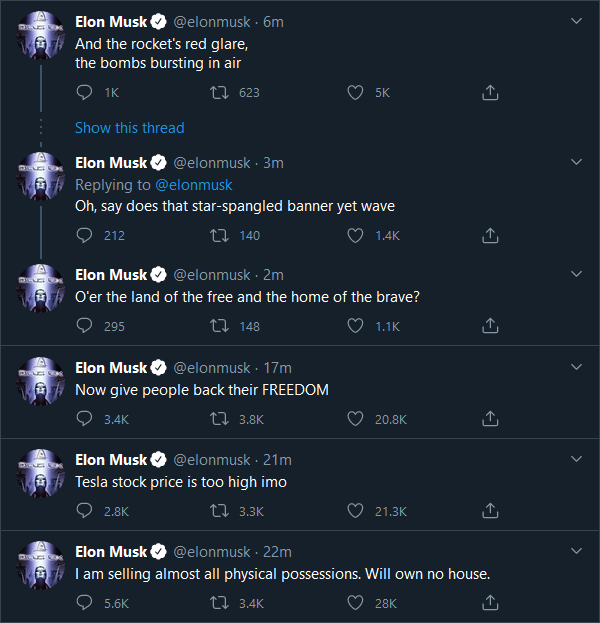Reply to the 'Tesla stock price' tweet

click(85, 511)
